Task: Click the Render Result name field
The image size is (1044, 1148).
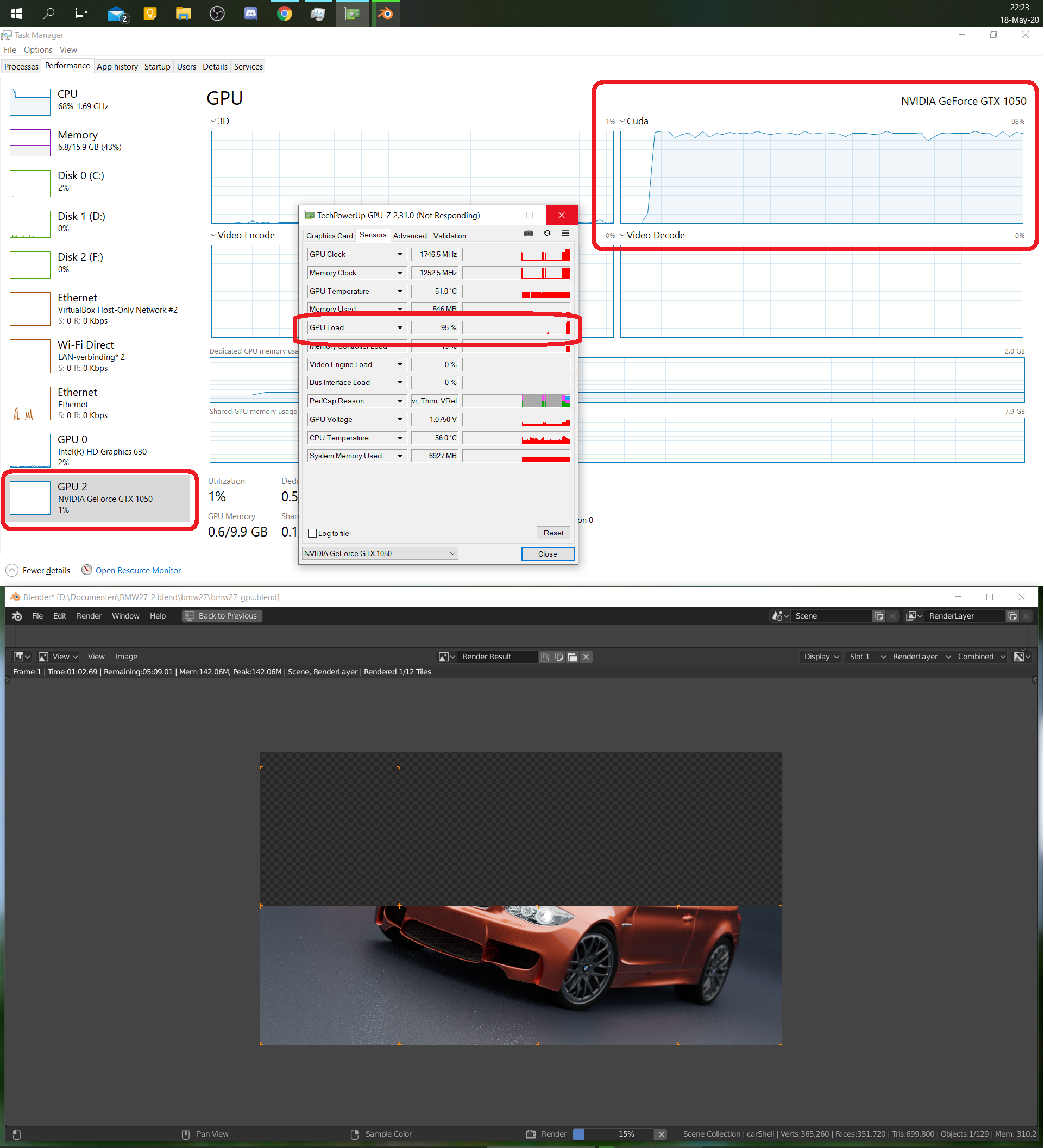Action: [498, 658]
